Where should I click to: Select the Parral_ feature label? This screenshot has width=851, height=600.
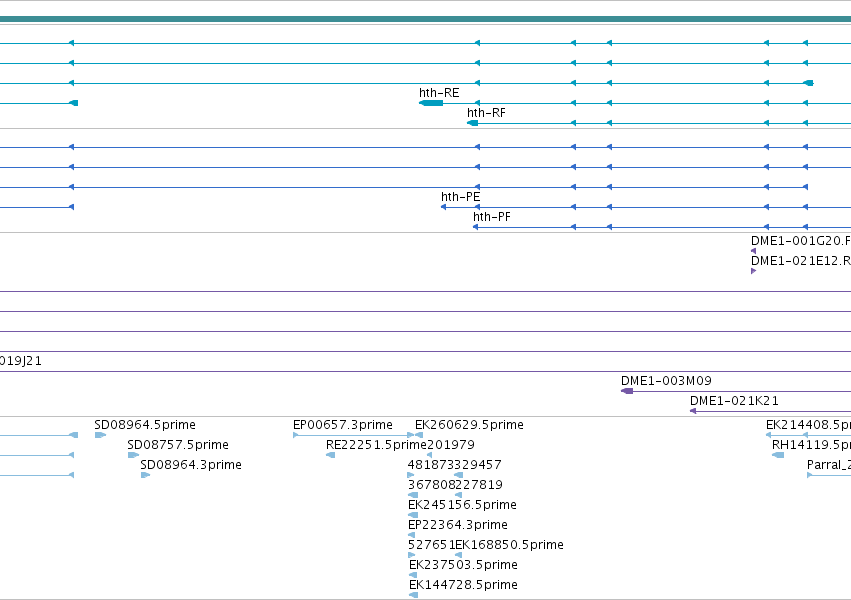click(829, 465)
